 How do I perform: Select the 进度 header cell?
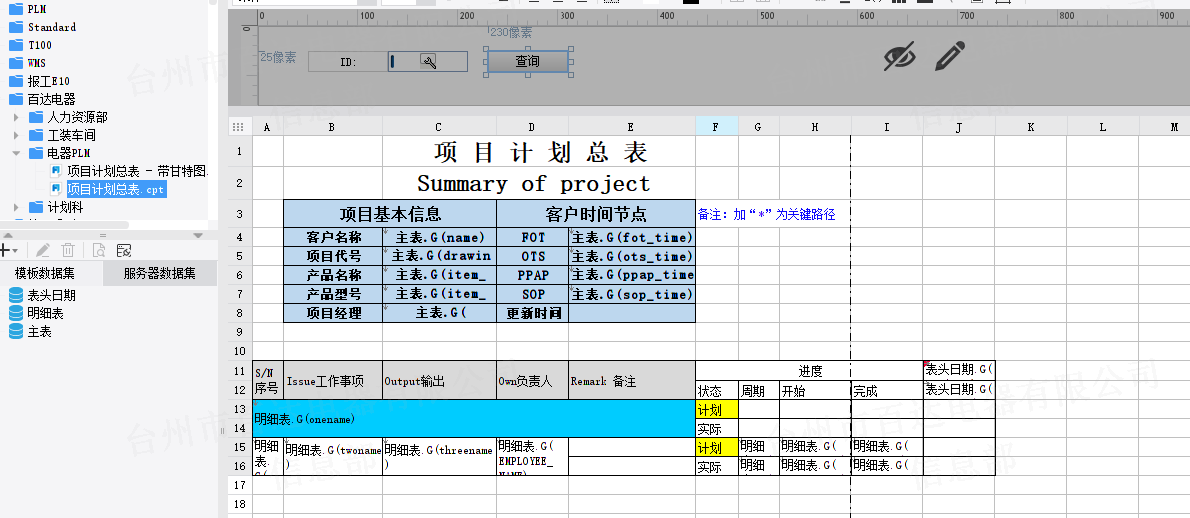point(810,371)
